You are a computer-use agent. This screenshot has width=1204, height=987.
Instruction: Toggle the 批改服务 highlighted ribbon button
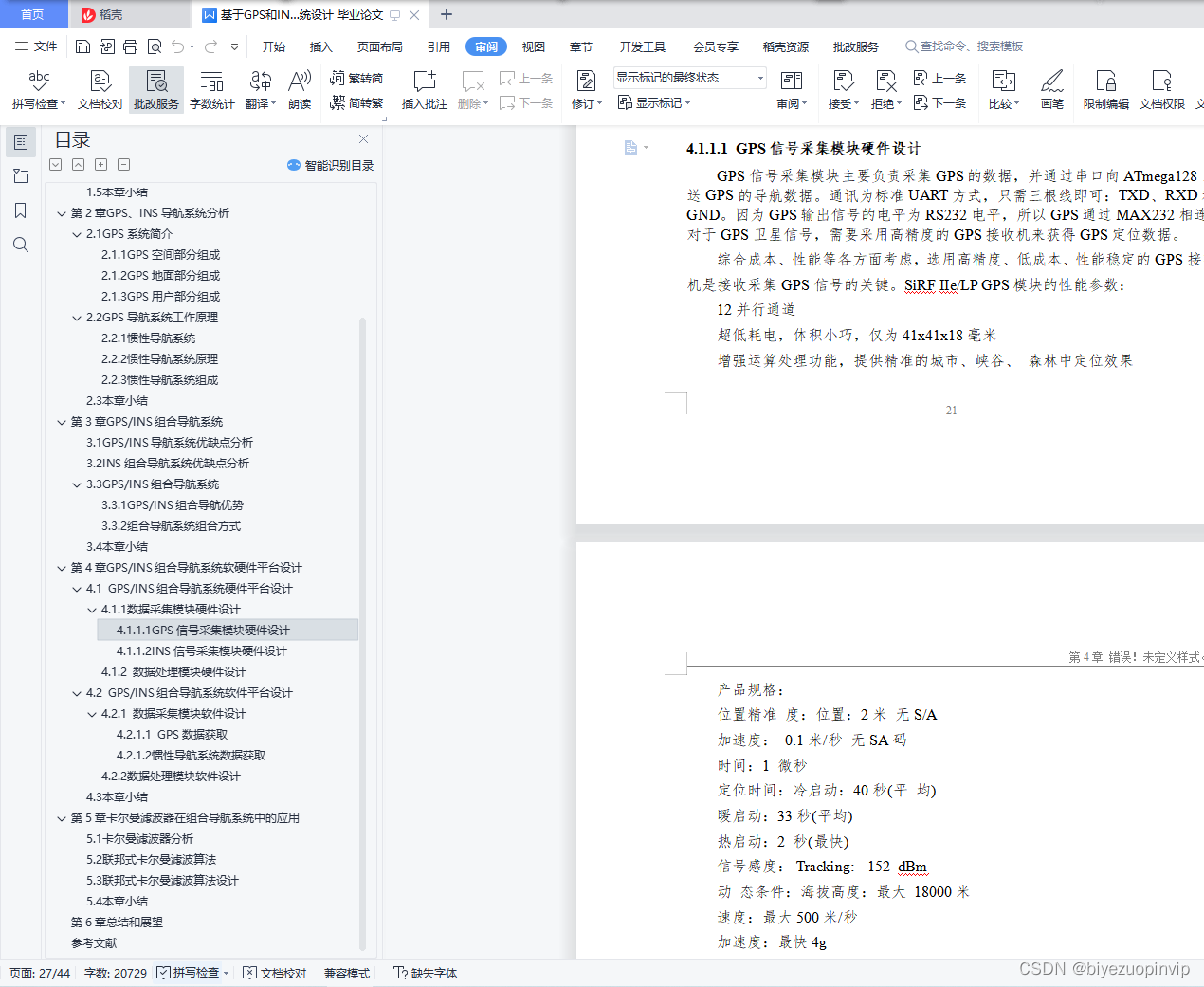coord(155,90)
